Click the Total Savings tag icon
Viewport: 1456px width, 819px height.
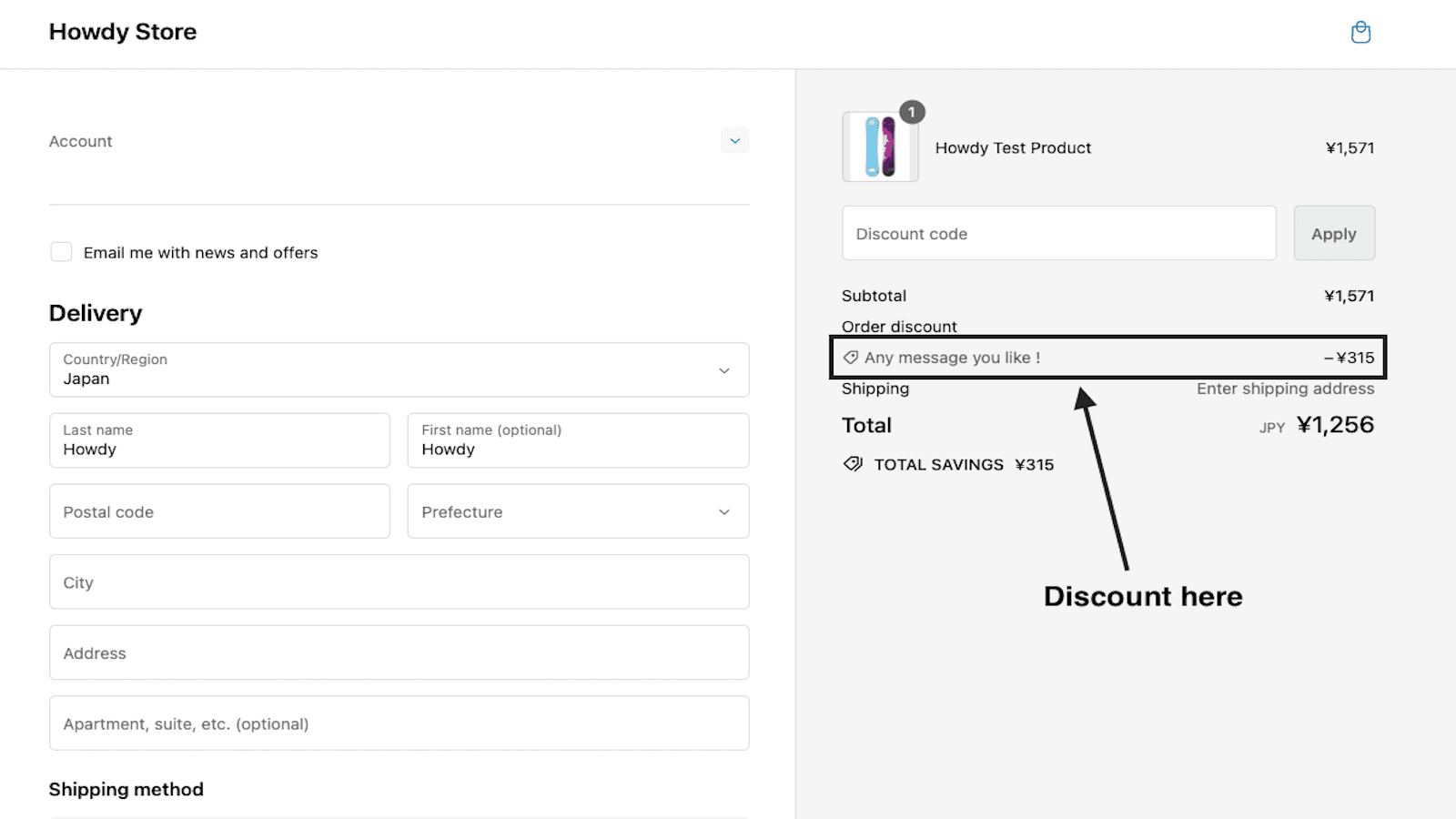pyautogui.click(x=853, y=464)
